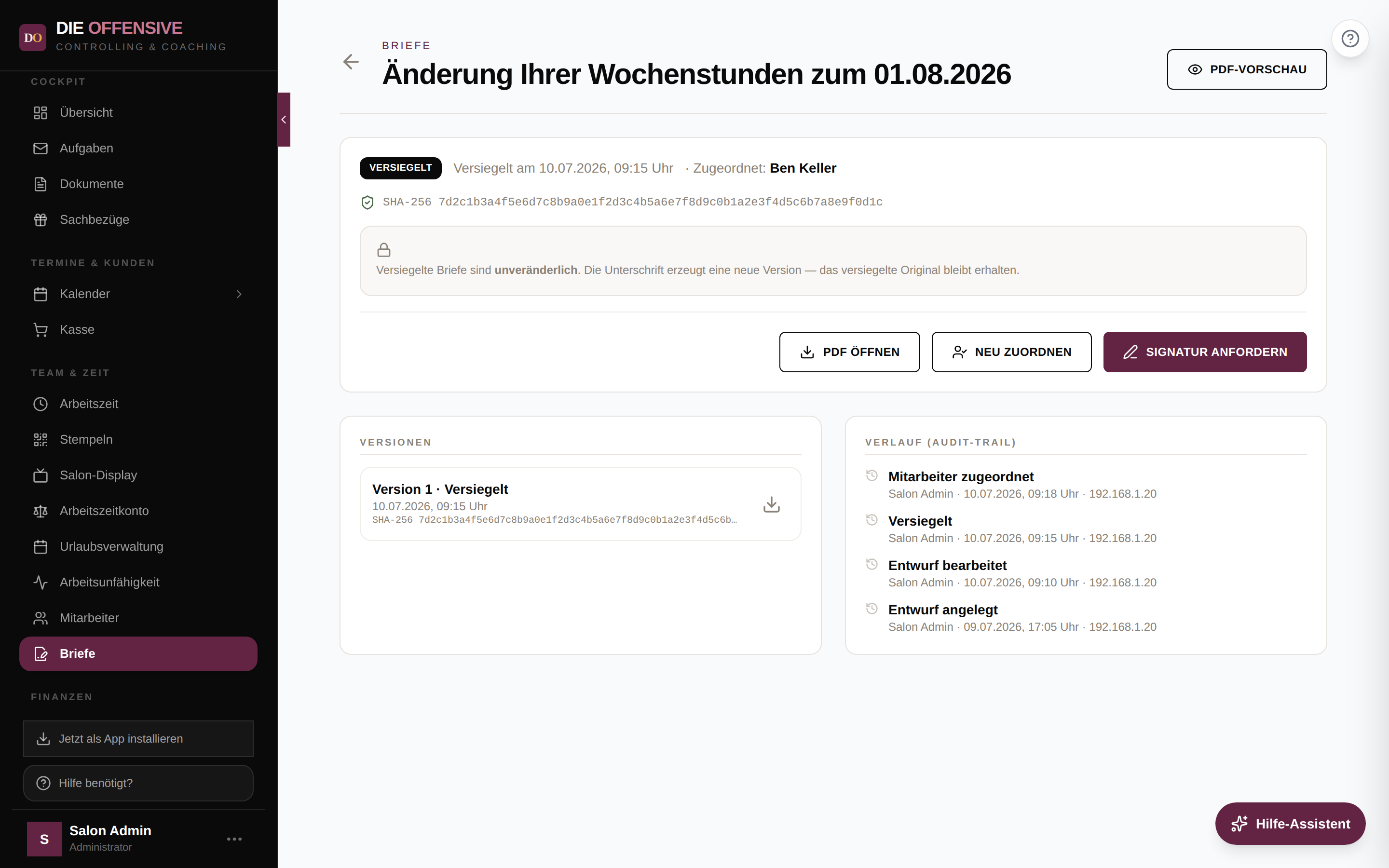The image size is (1389, 868).
Task: Click the Stempeln QR icon
Action: pyautogui.click(x=40, y=440)
